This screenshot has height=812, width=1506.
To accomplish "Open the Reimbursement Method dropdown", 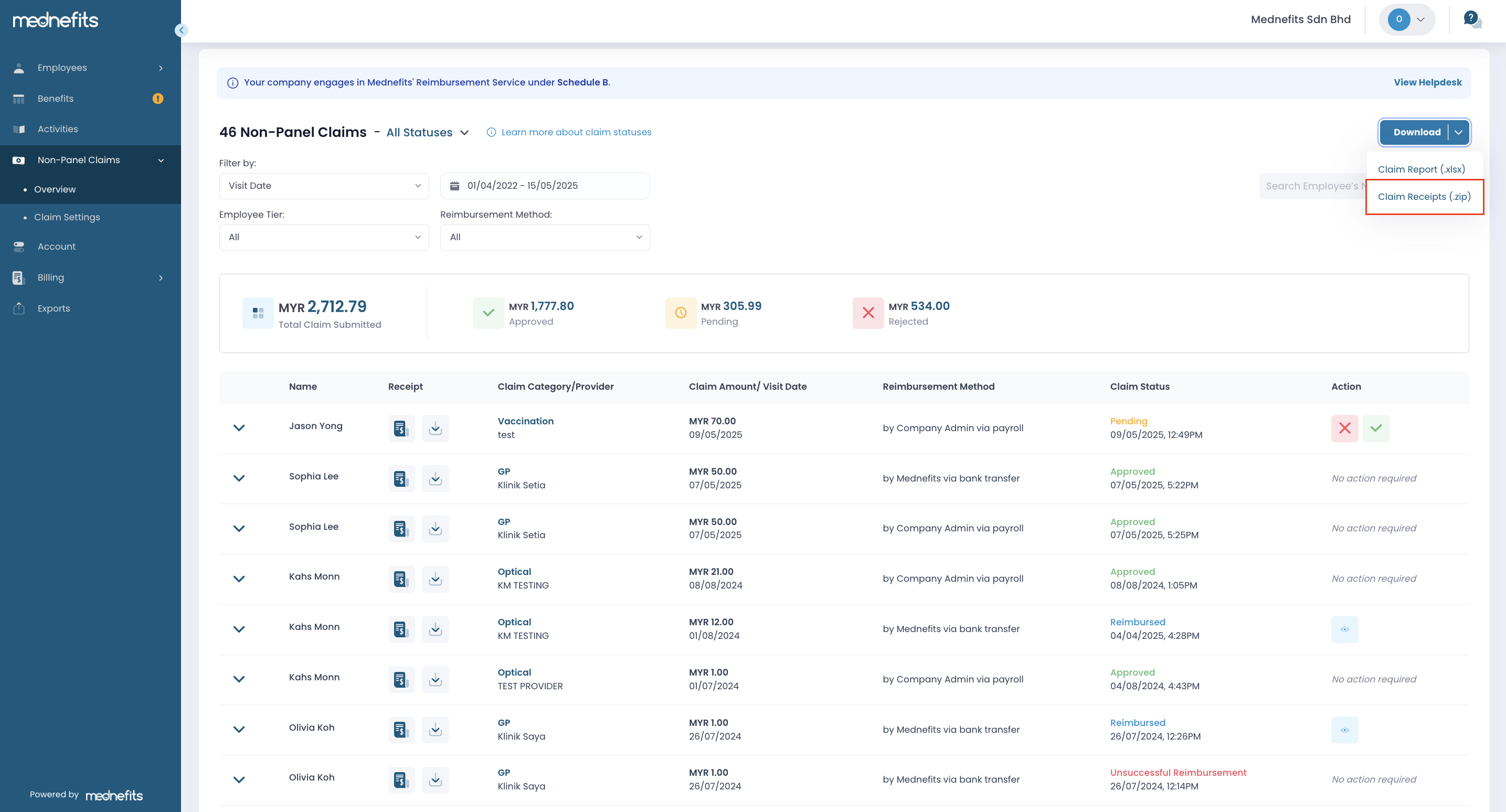I will (544, 237).
